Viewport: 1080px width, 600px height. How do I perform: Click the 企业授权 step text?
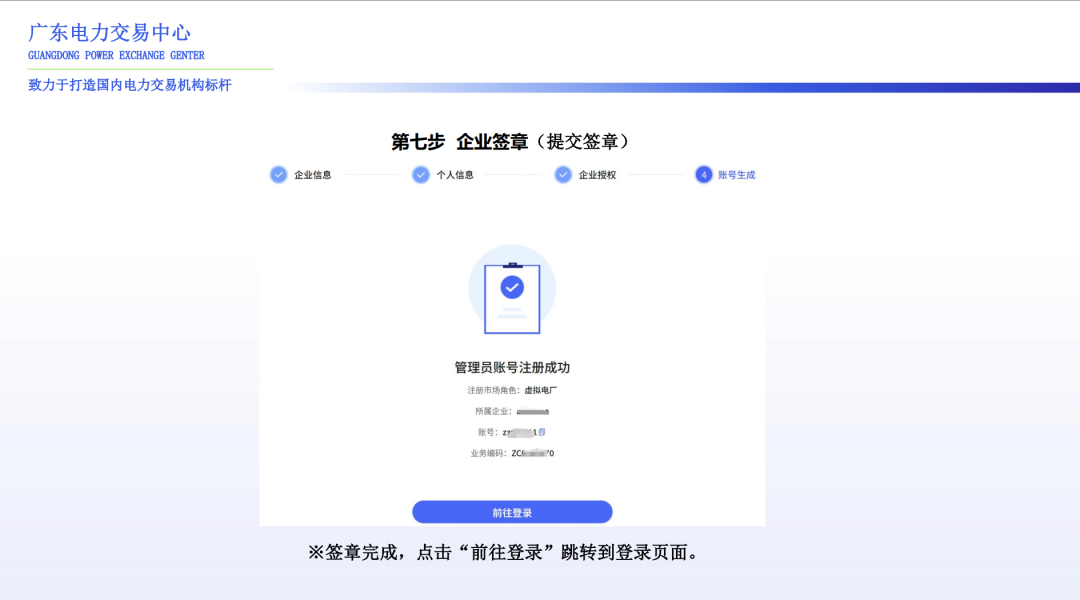tap(598, 175)
